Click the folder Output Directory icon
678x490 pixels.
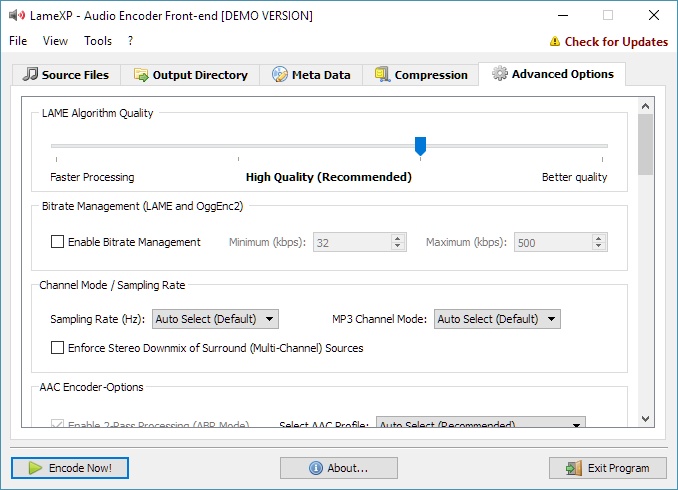tap(141, 75)
